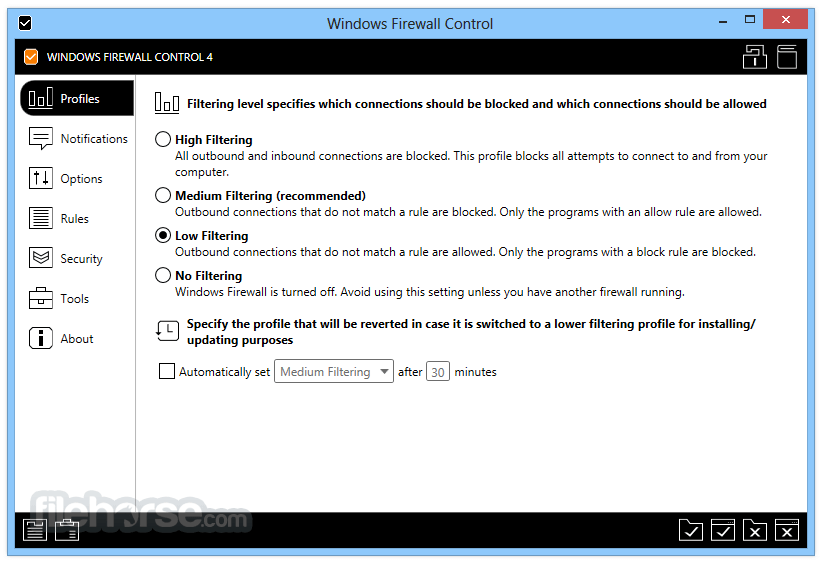
Task: Open the About info icon
Action: 40,338
